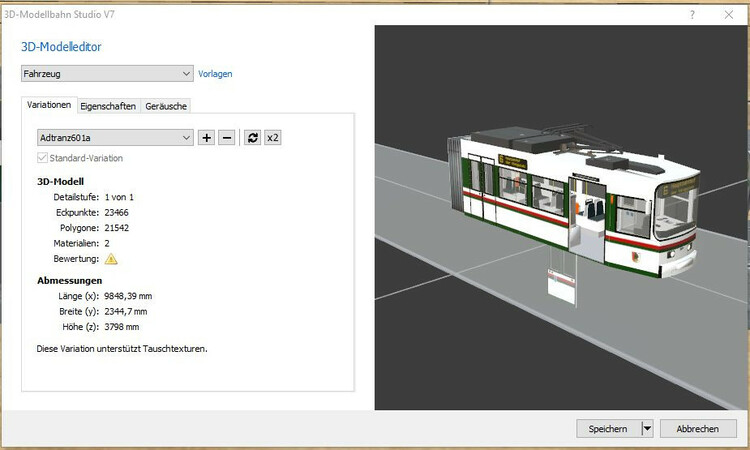
Task: Click the yellow warning icon beside Bewertung
Action: coord(111,259)
